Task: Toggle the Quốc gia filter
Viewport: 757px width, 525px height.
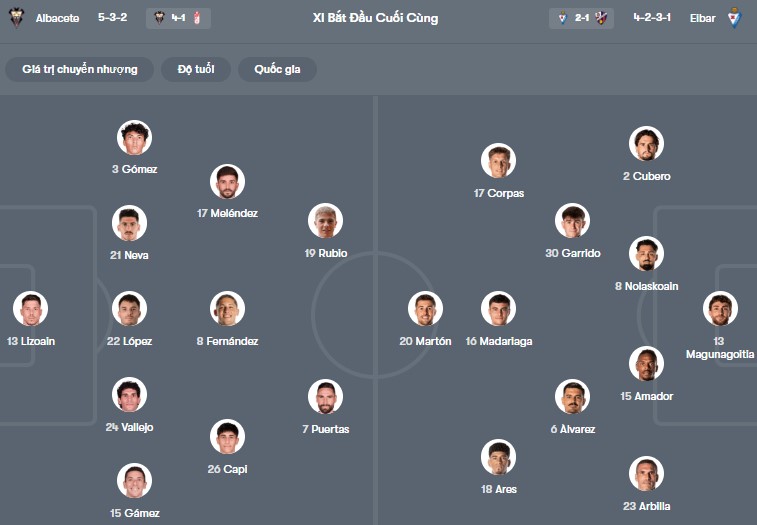Action: (277, 69)
